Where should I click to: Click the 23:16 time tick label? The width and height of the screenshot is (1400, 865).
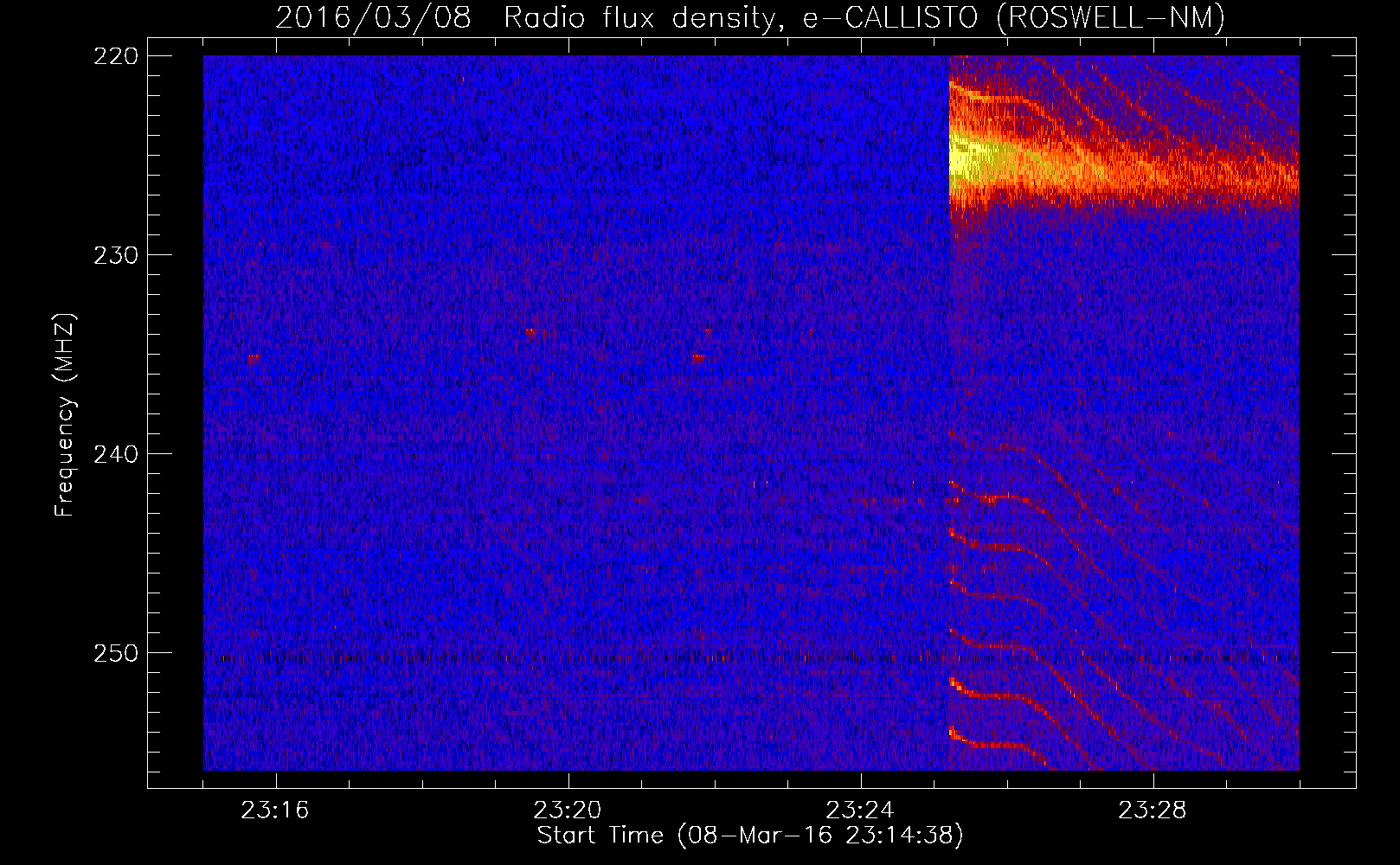pyautogui.click(x=275, y=811)
